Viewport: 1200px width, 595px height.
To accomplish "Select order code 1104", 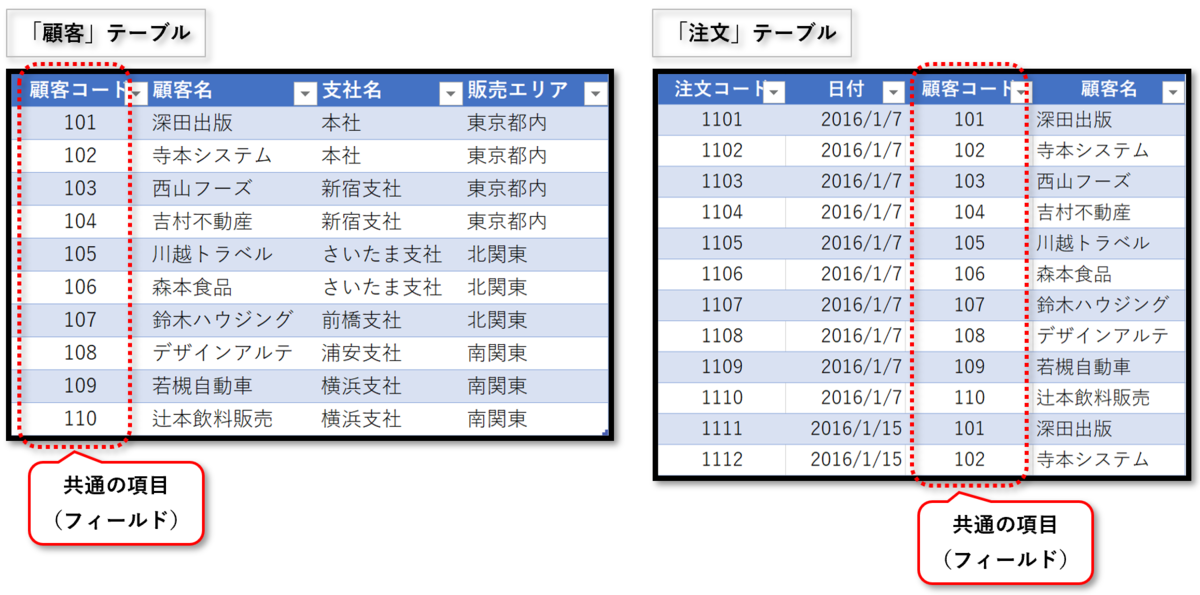I will [x=722, y=213].
